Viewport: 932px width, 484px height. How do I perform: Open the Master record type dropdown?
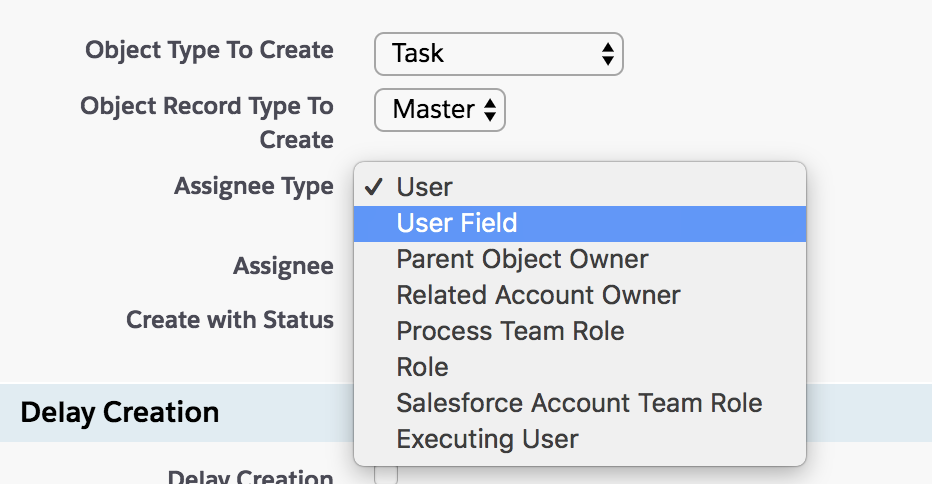[438, 110]
